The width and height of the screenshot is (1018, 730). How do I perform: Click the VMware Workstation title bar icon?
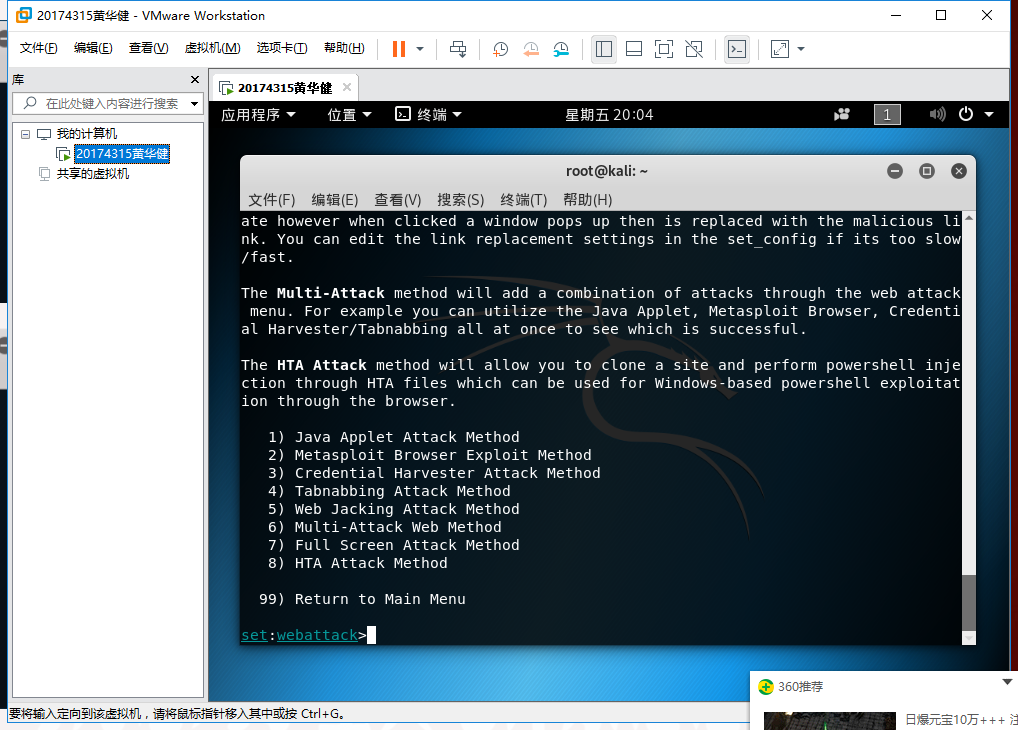(23, 15)
